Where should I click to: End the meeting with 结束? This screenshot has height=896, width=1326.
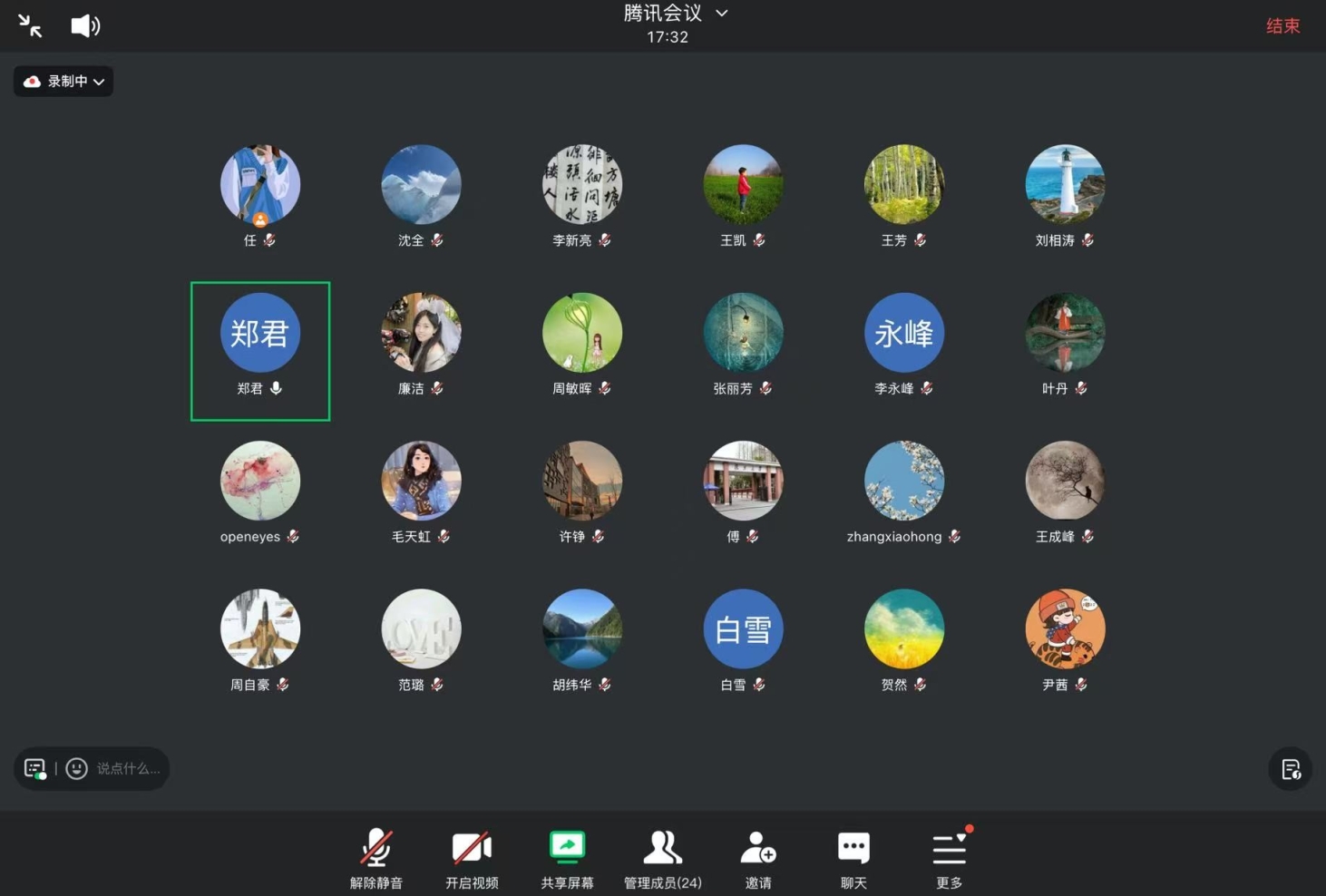tap(1282, 26)
